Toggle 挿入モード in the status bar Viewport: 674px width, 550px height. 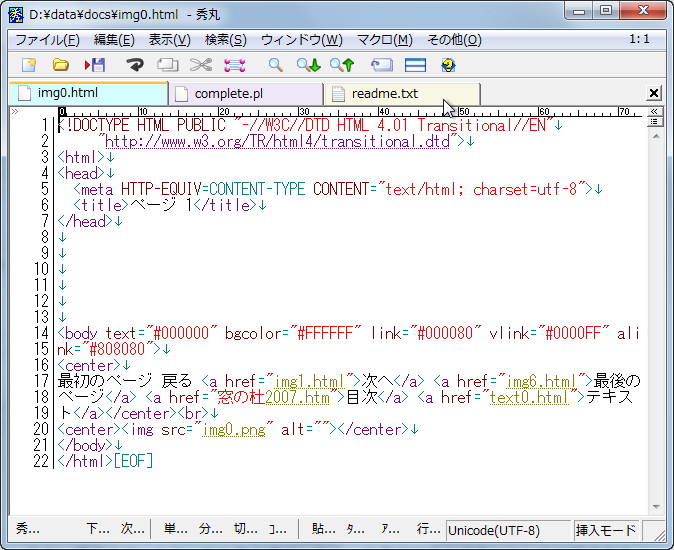(x=606, y=530)
